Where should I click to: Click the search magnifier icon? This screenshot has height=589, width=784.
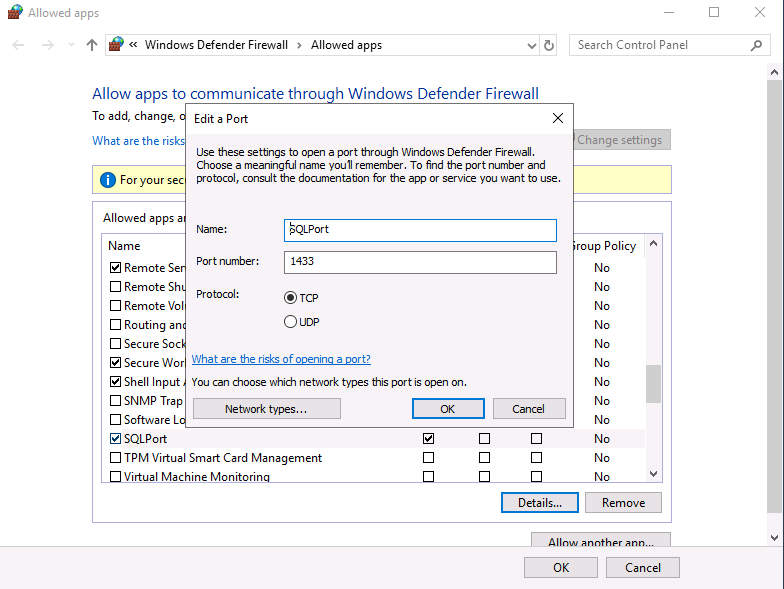coord(756,46)
